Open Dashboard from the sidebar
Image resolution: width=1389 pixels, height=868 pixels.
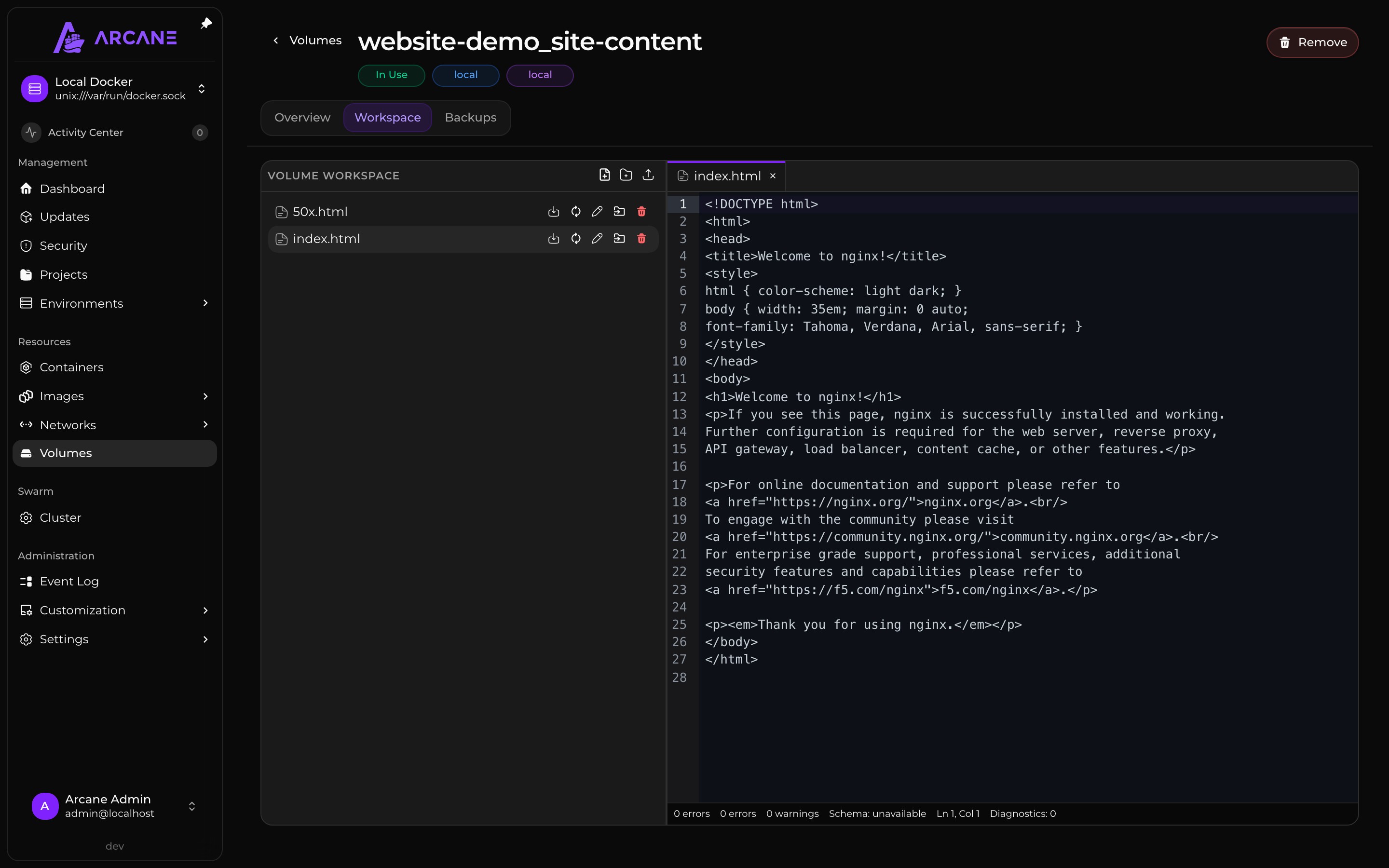click(115, 189)
